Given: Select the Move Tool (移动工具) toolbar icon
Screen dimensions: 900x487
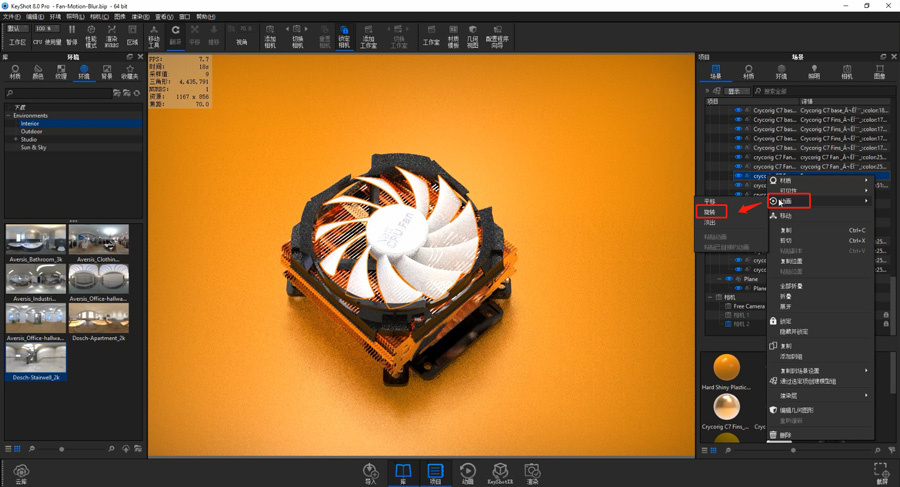Looking at the screenshot, I should tap(154, 36).
